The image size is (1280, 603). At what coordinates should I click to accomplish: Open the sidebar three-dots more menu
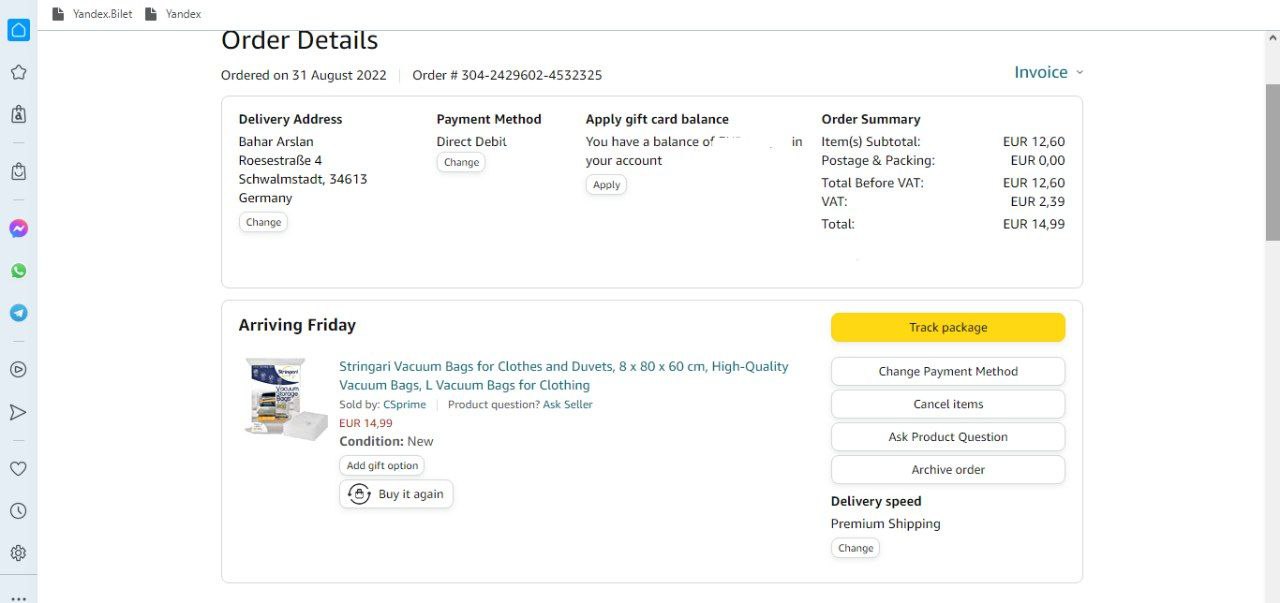click(x=18, y=597)
